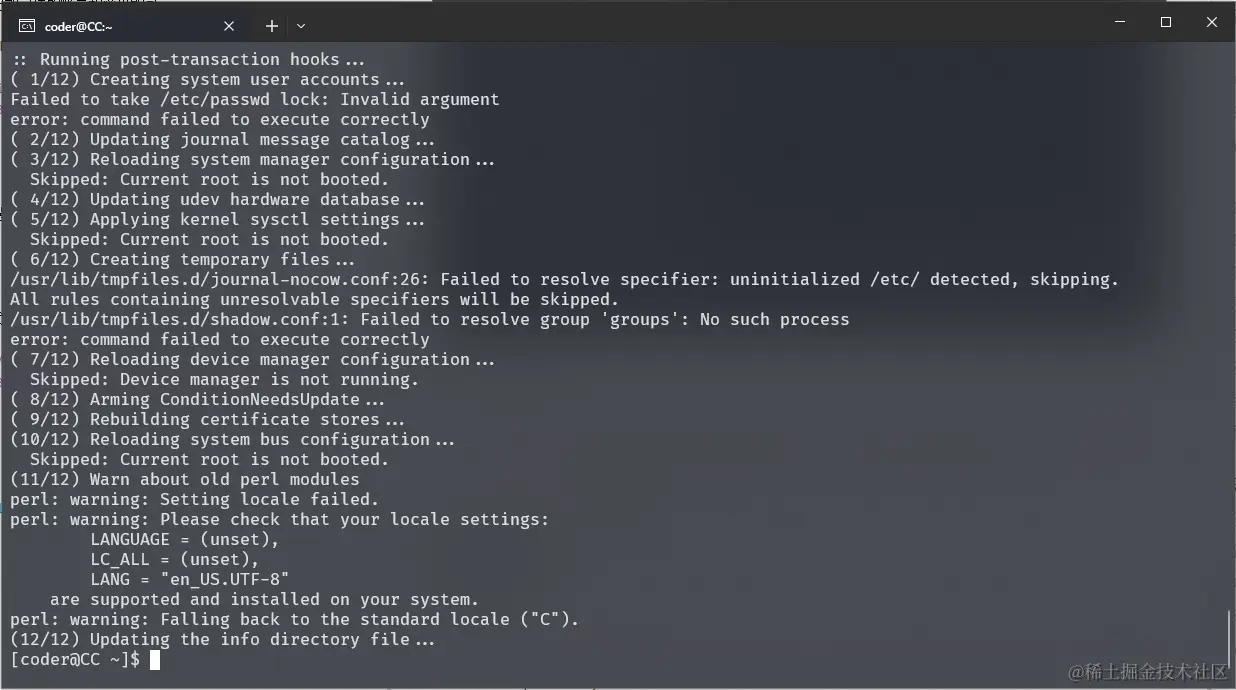Click the block cursor at the prompt
1236x690 pixels.
[155, 660]
